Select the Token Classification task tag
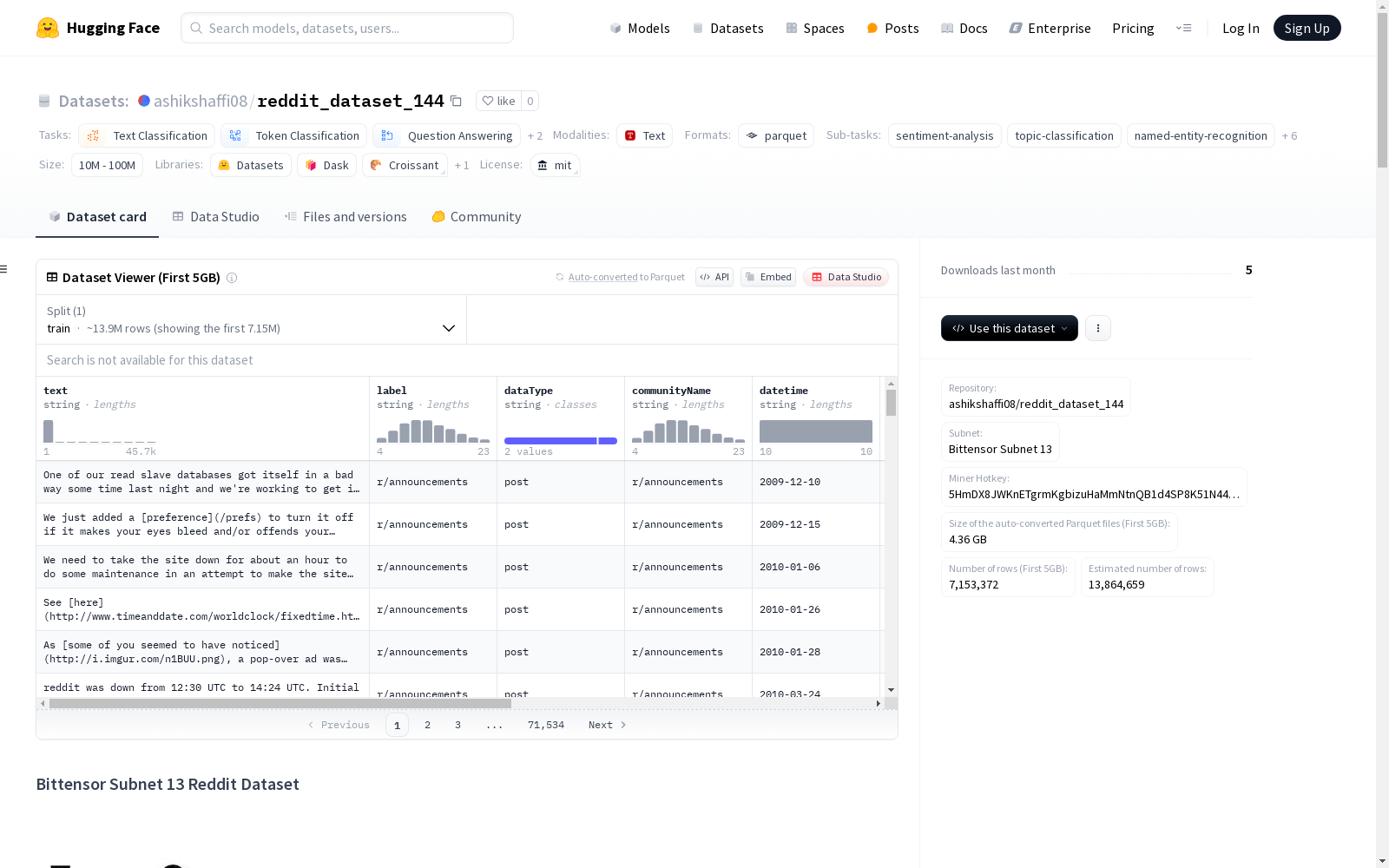The width and height of the screenshot is (1389, 868). [x=293, y=135]
